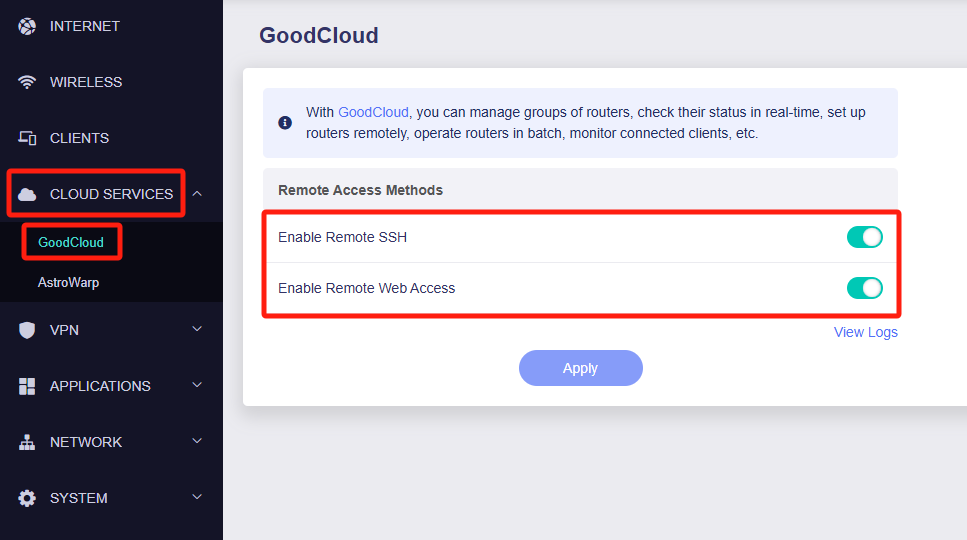Expand the VPN menu chevron
Screen dimensions: 967x540
197,329
